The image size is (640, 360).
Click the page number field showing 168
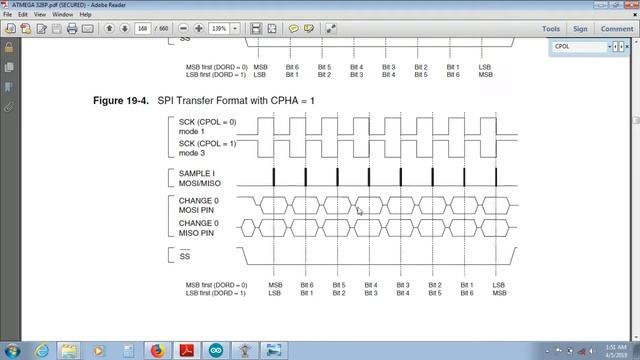[142, 29]
